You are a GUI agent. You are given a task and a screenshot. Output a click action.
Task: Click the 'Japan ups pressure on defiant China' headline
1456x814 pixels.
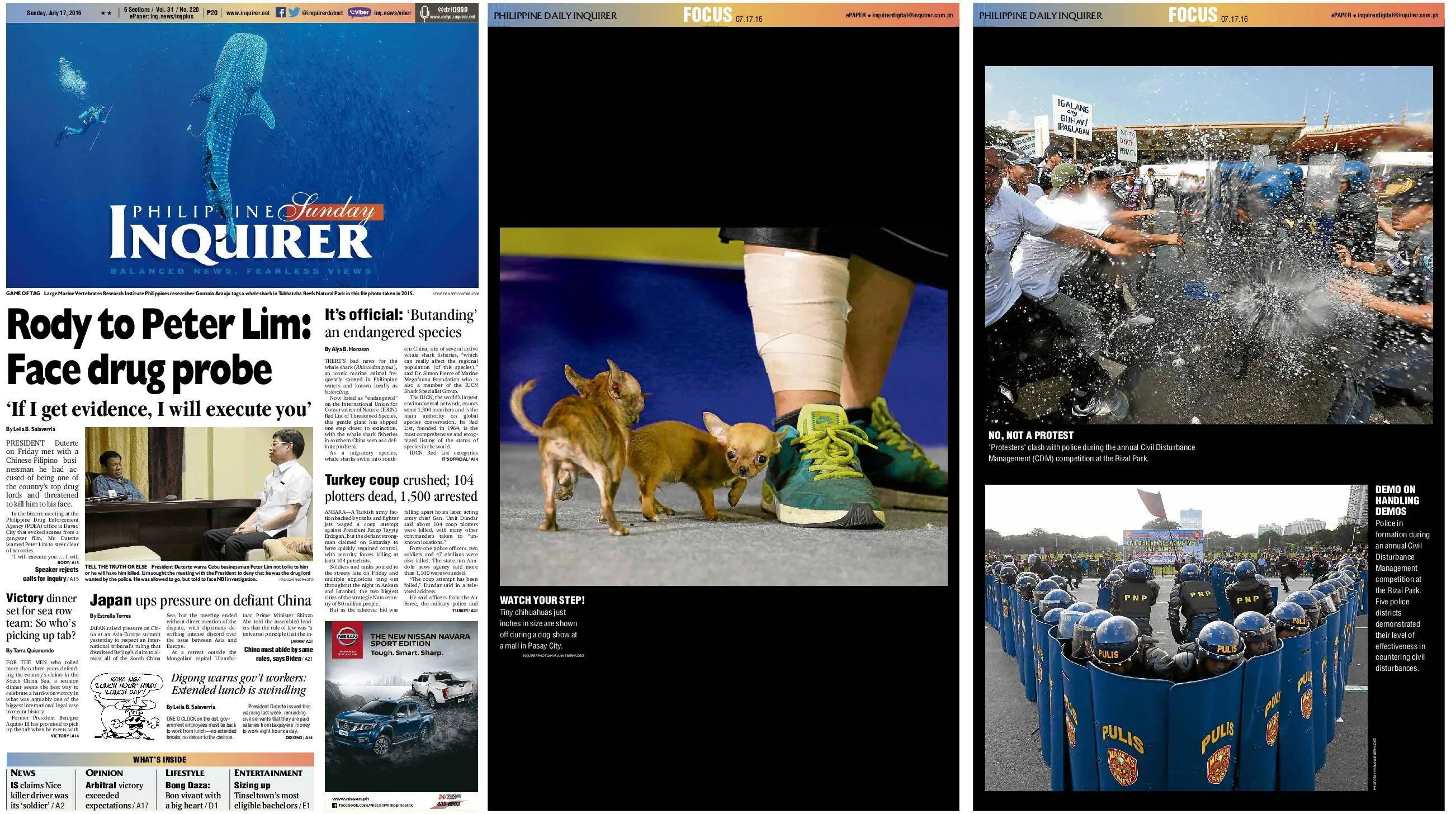(201, 600)
